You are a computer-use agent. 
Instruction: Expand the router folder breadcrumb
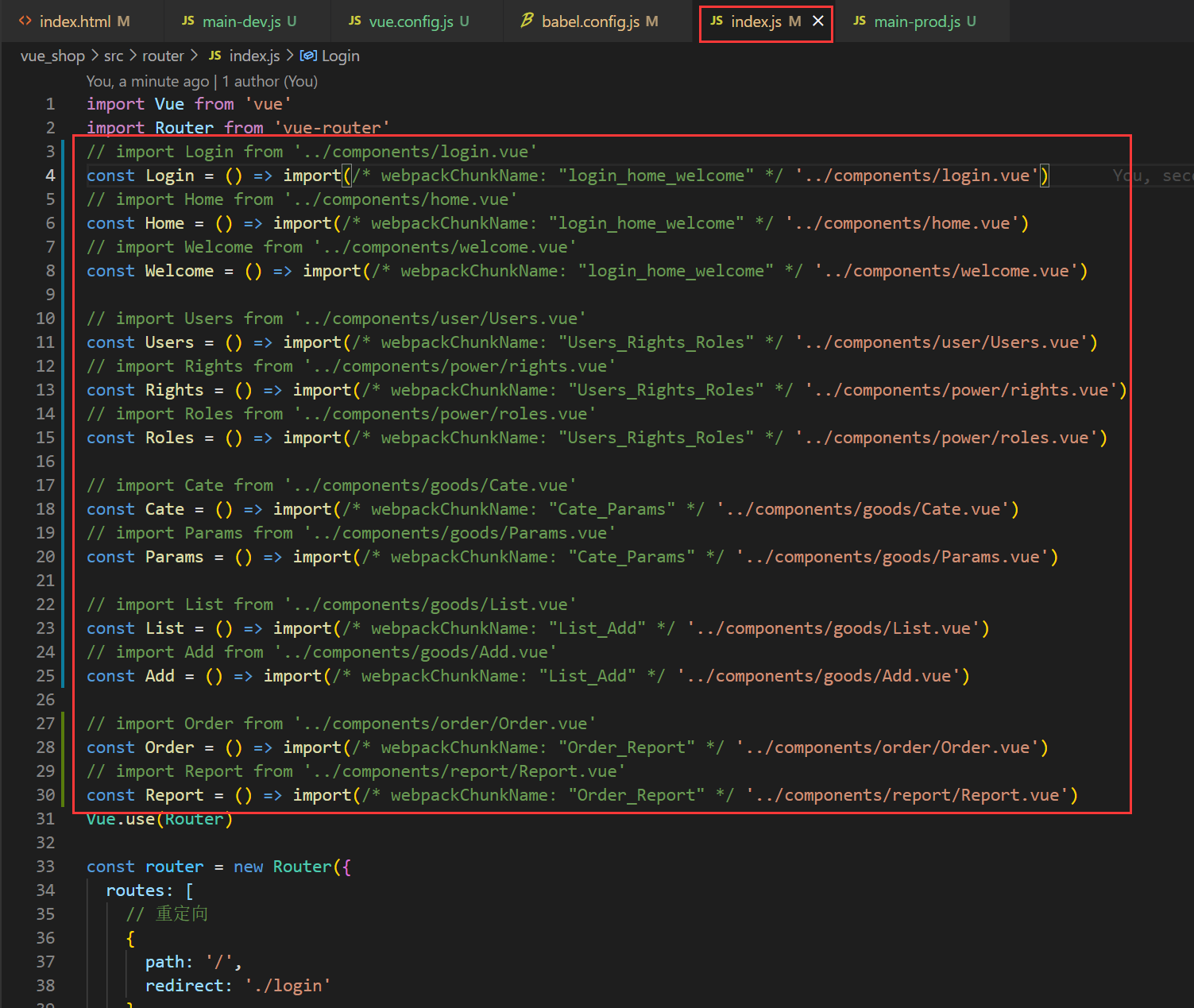[163, 56]
